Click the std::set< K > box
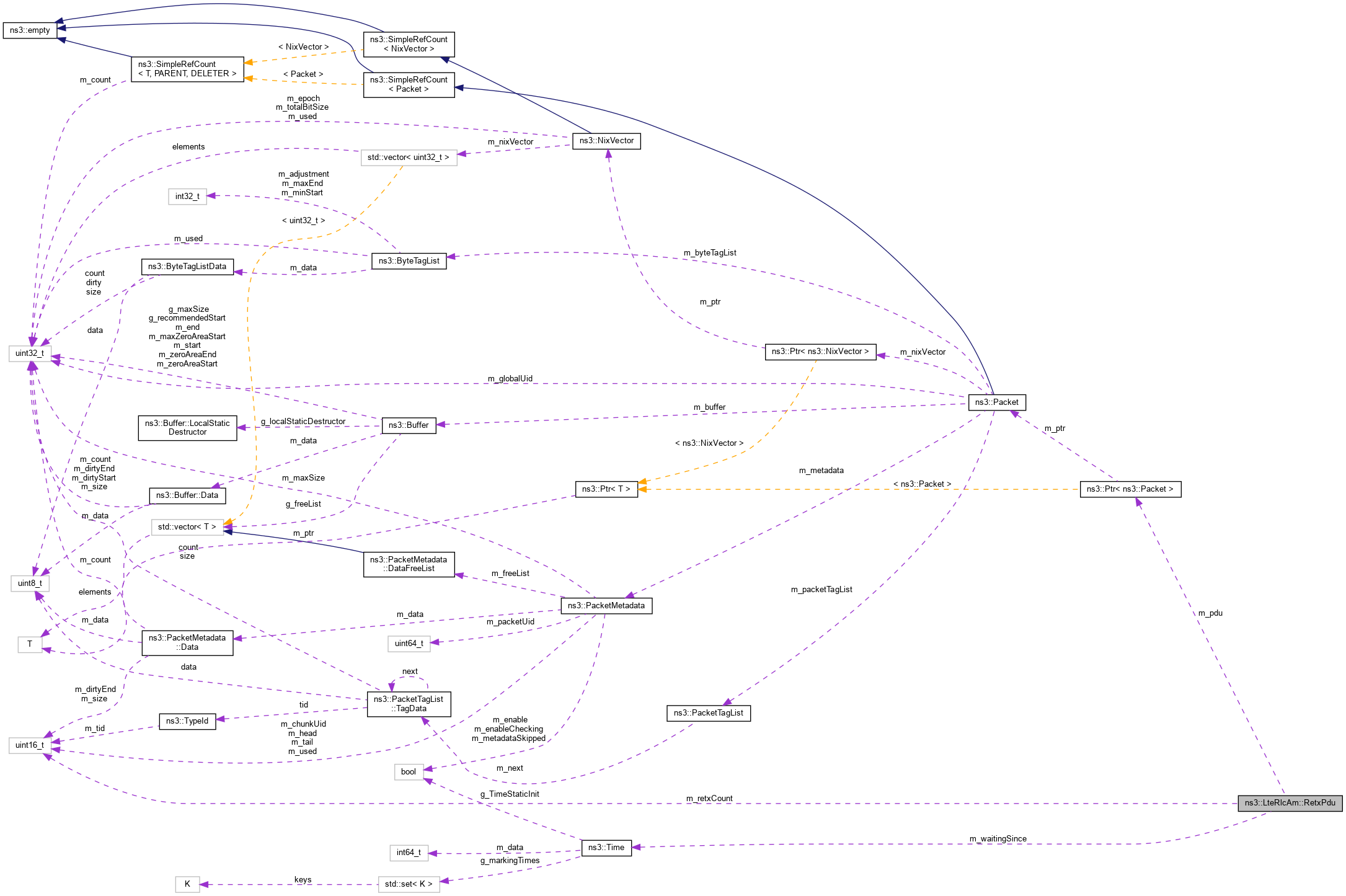The height and width of the screenshot is (896, 1346). (409, 884)
